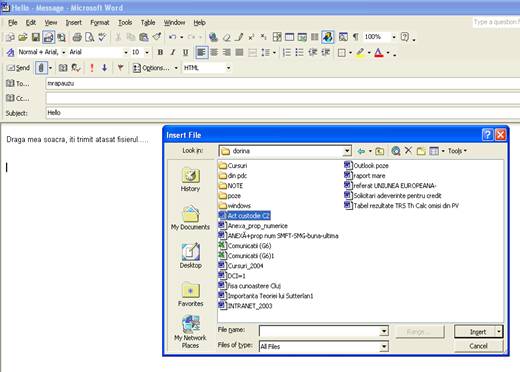Toggle bold formatting
Screen dimensions: 520x372
point(160,52)
